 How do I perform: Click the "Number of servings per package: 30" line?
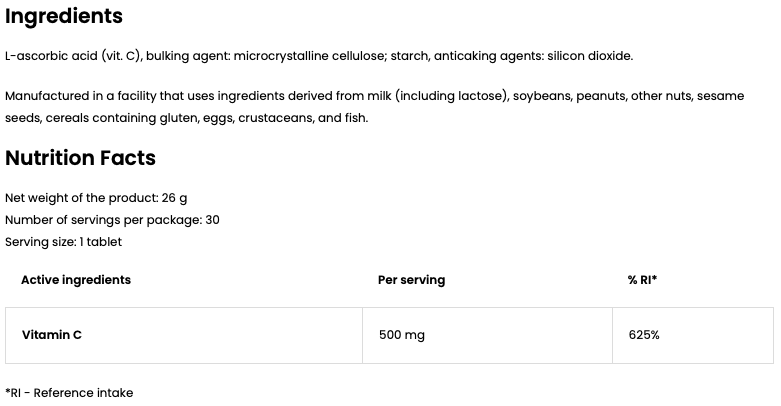pos(112,219)
